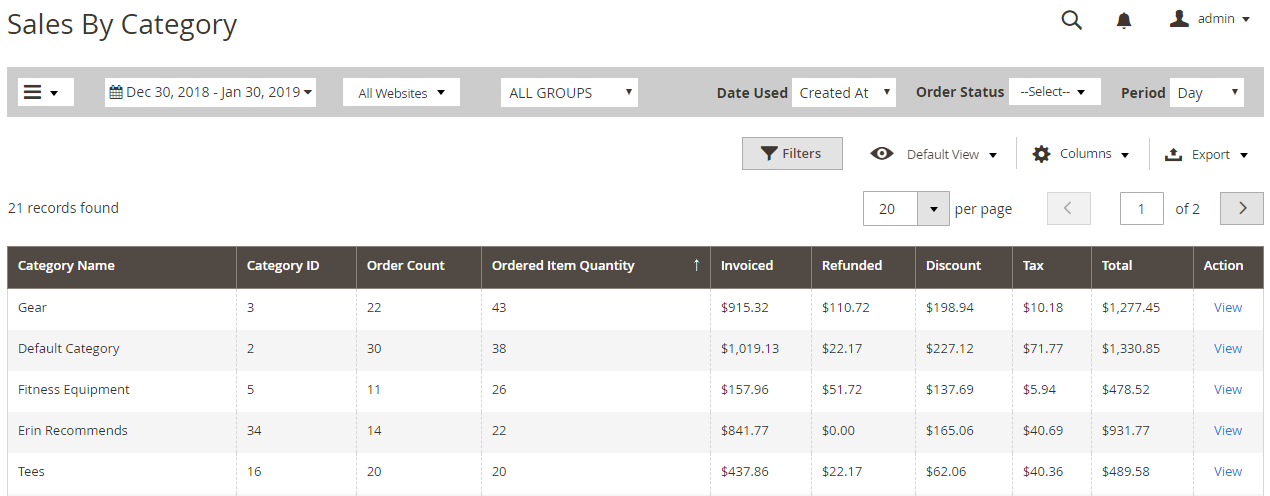Open the hamburger report menu

tap(41, 92)
